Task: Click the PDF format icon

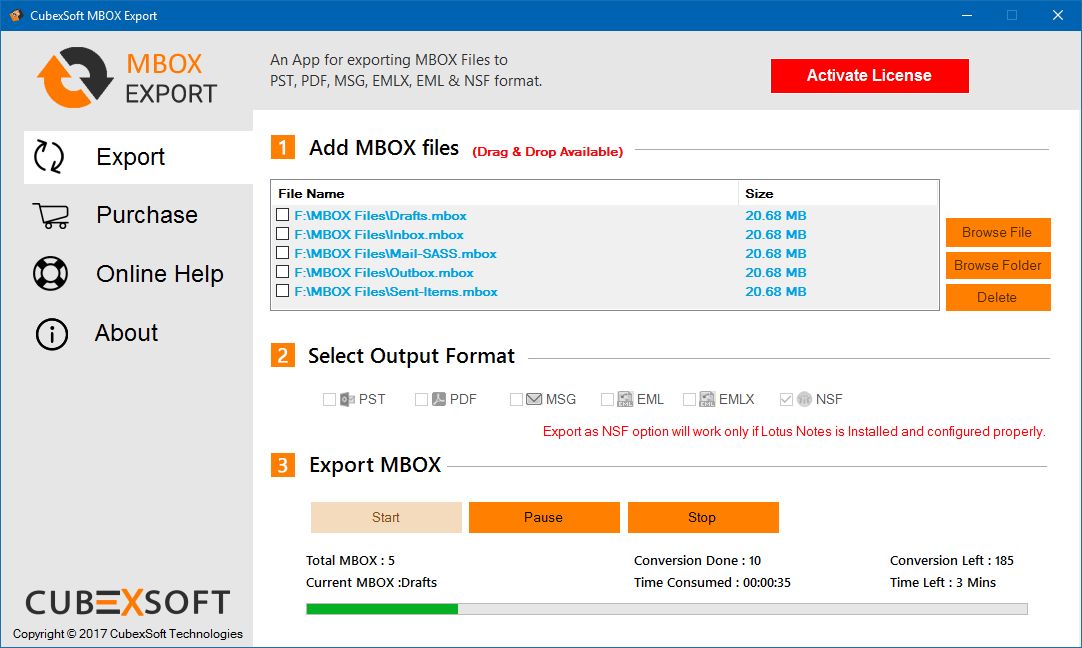Action: 439,399
